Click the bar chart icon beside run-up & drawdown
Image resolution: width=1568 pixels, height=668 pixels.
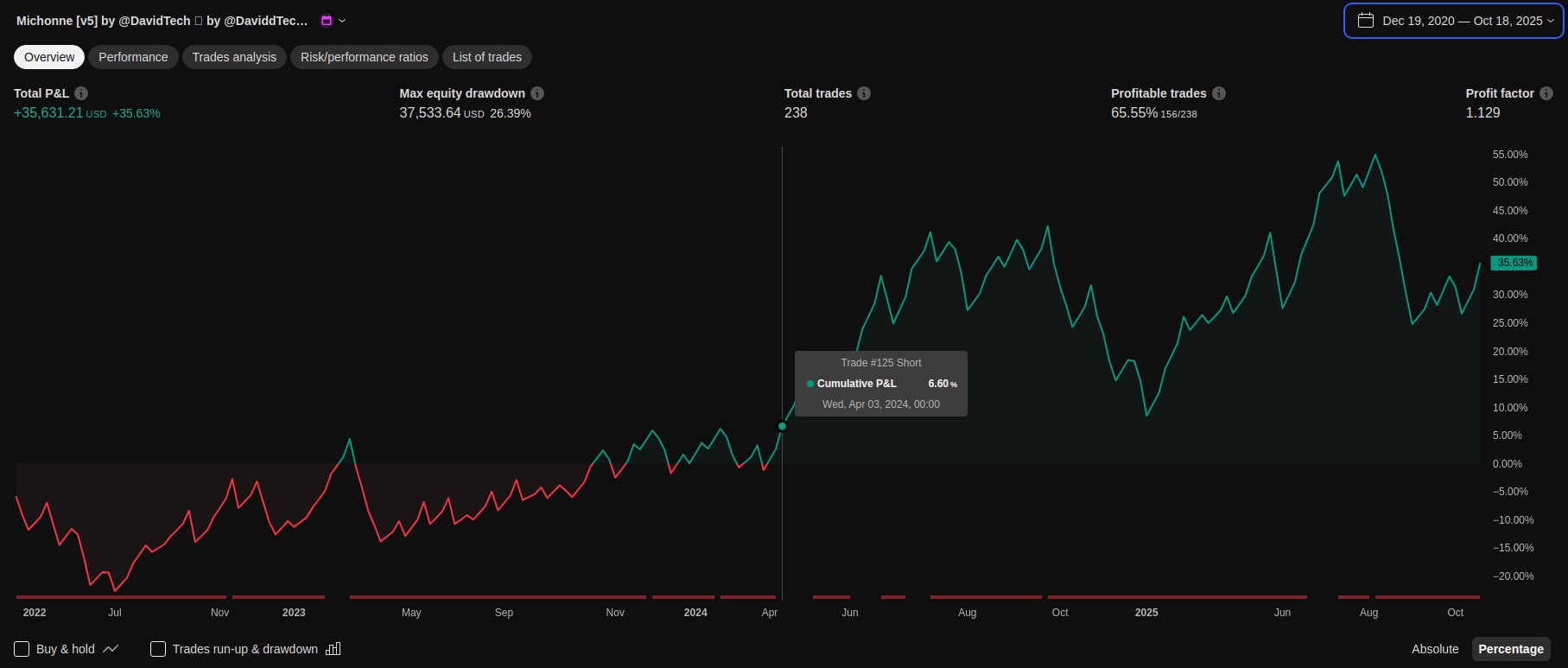tap(333, 649)
